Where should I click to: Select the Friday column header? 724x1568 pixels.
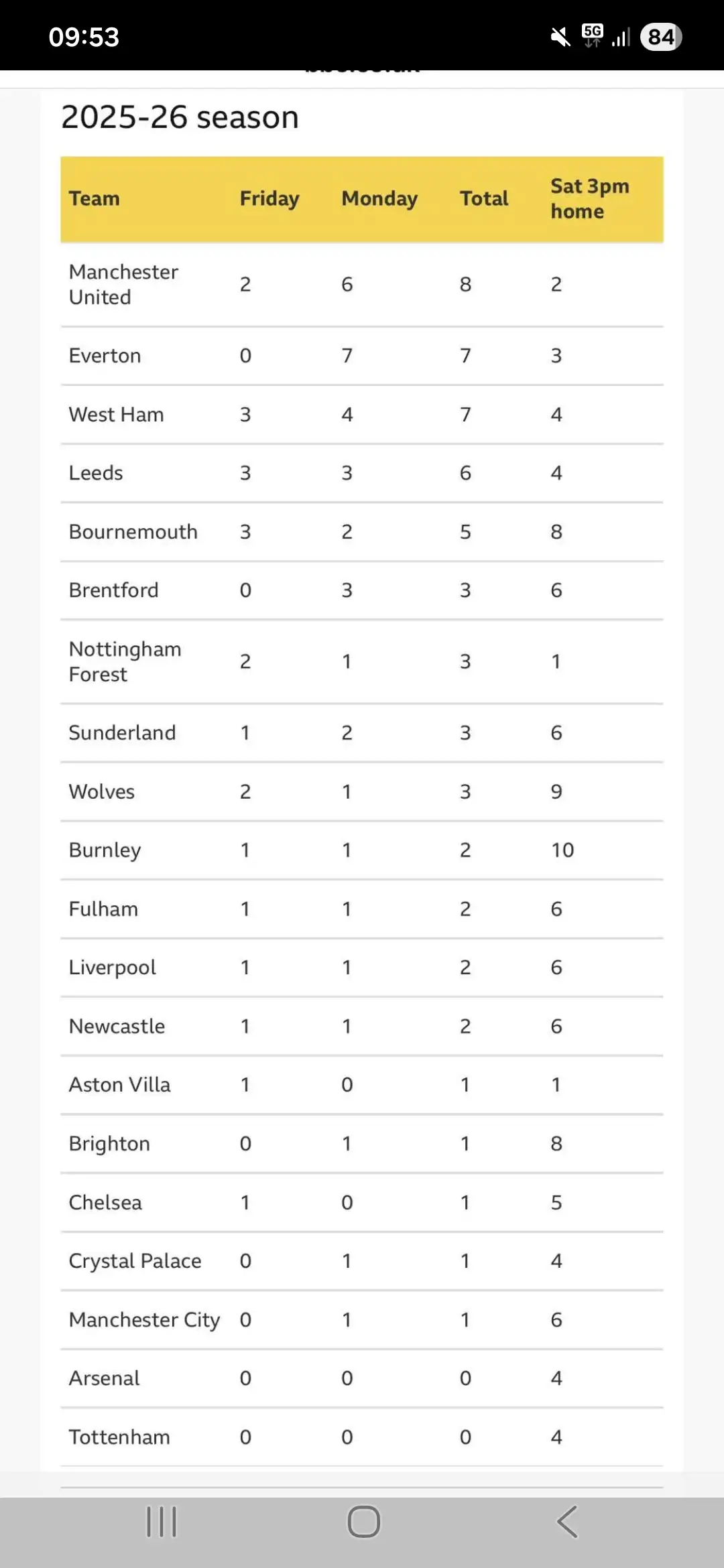point(269,199)
